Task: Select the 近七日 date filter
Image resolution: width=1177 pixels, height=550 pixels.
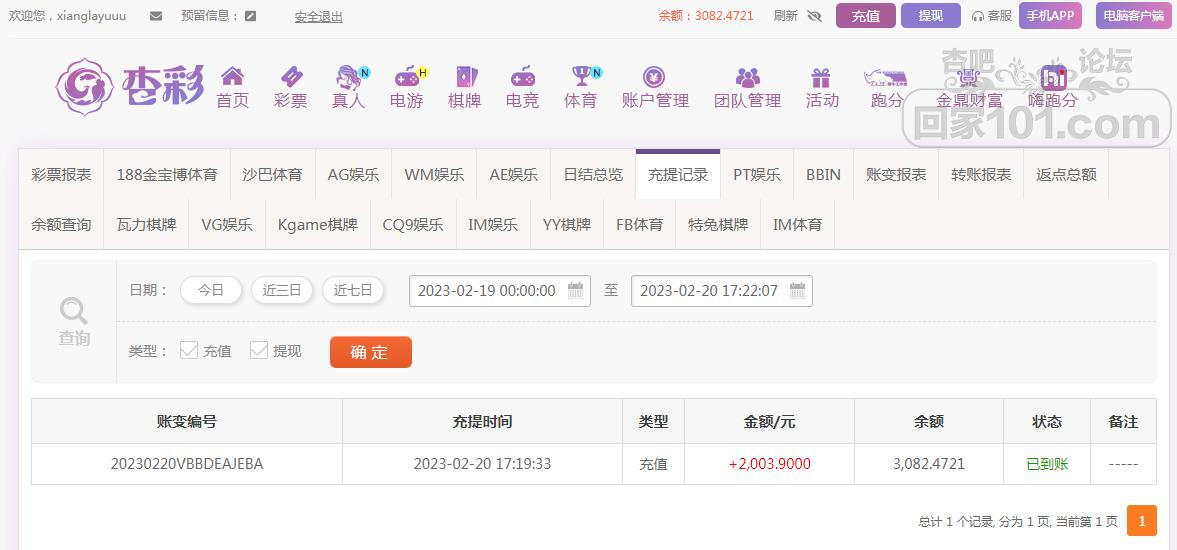Action: [353, 290]
